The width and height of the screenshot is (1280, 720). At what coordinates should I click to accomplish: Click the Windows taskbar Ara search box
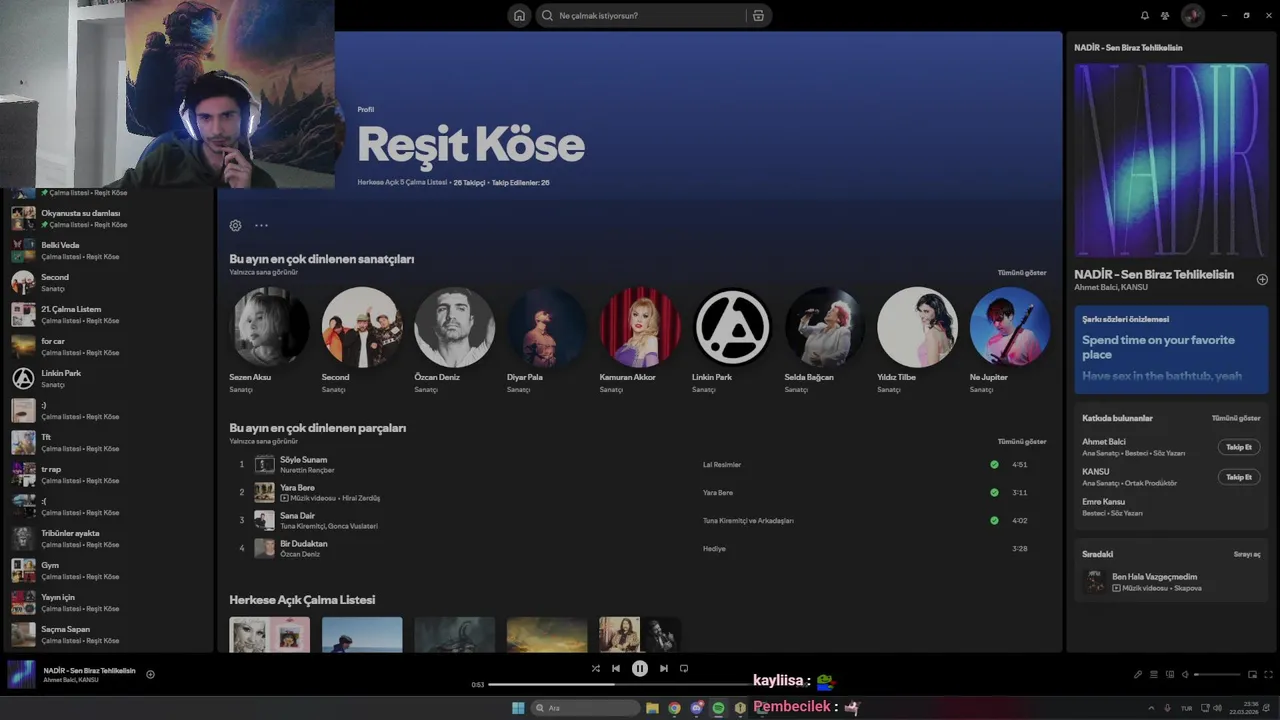[x=586, y=708]
